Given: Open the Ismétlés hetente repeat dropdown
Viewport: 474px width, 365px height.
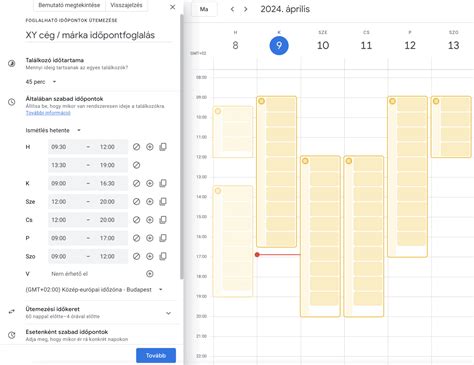Looking at the screenshot, I should pos(53,130).
